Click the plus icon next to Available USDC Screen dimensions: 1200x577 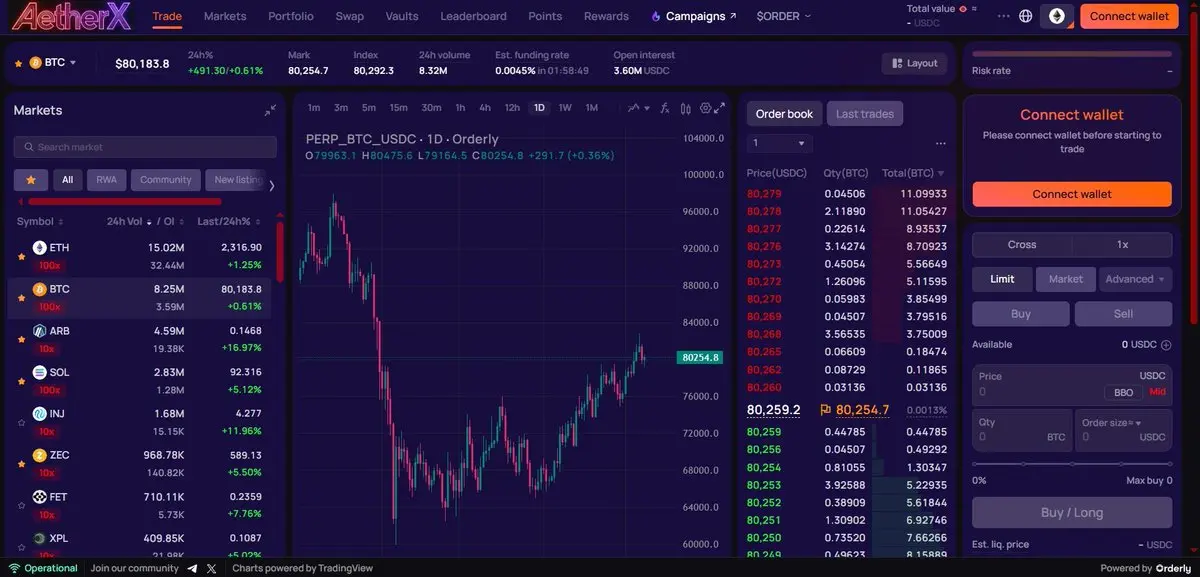[x=1166, y=345]
